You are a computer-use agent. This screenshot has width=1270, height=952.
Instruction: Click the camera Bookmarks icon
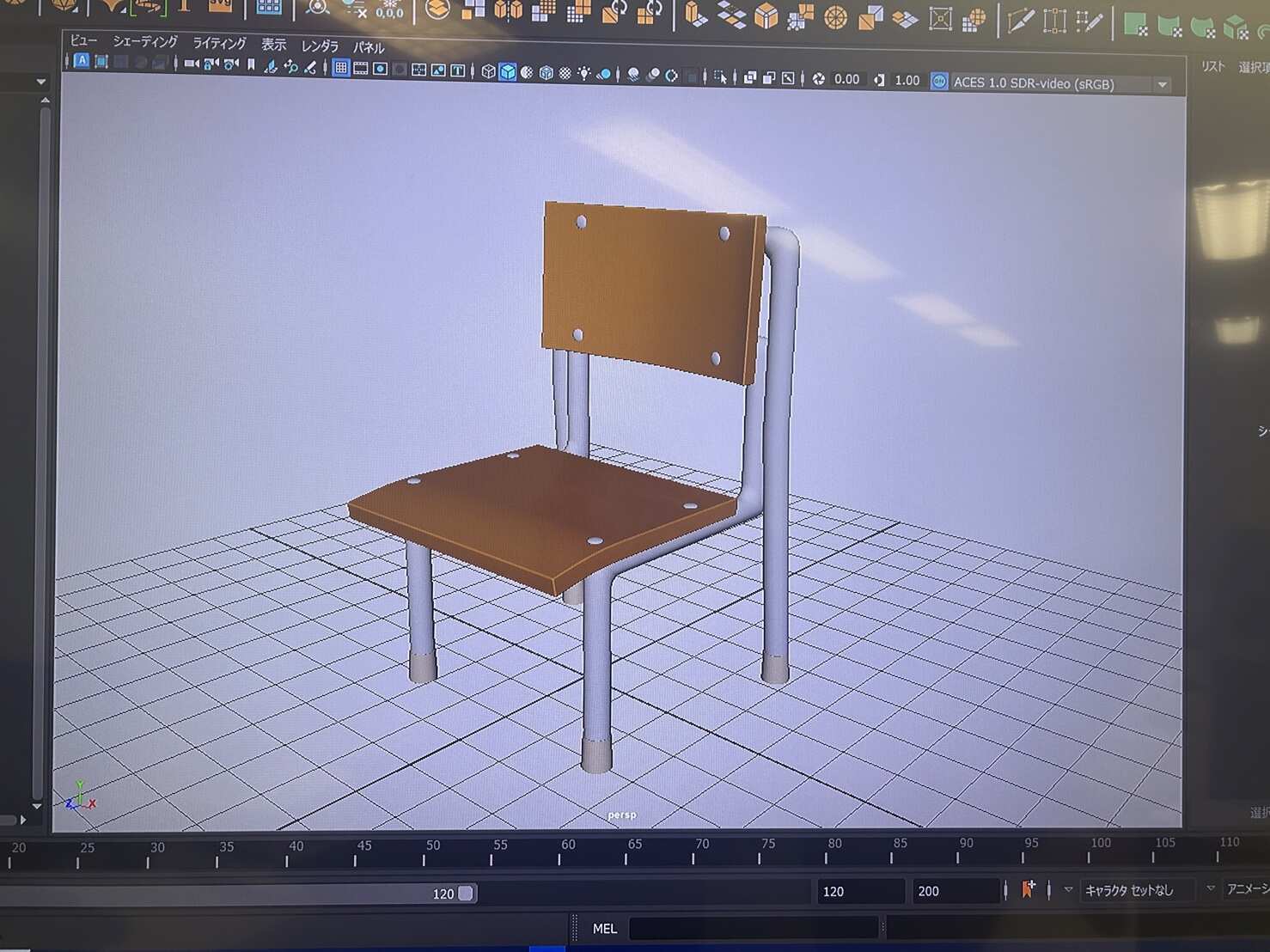[251, 65]
